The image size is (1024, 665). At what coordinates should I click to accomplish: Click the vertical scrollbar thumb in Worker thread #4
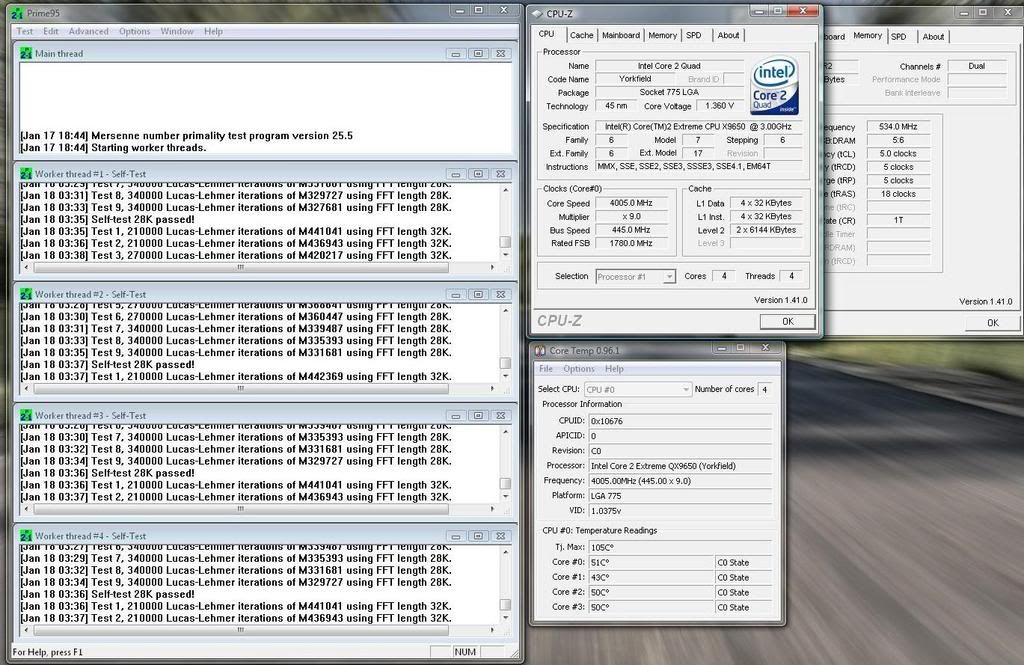(x=505, y=605)
